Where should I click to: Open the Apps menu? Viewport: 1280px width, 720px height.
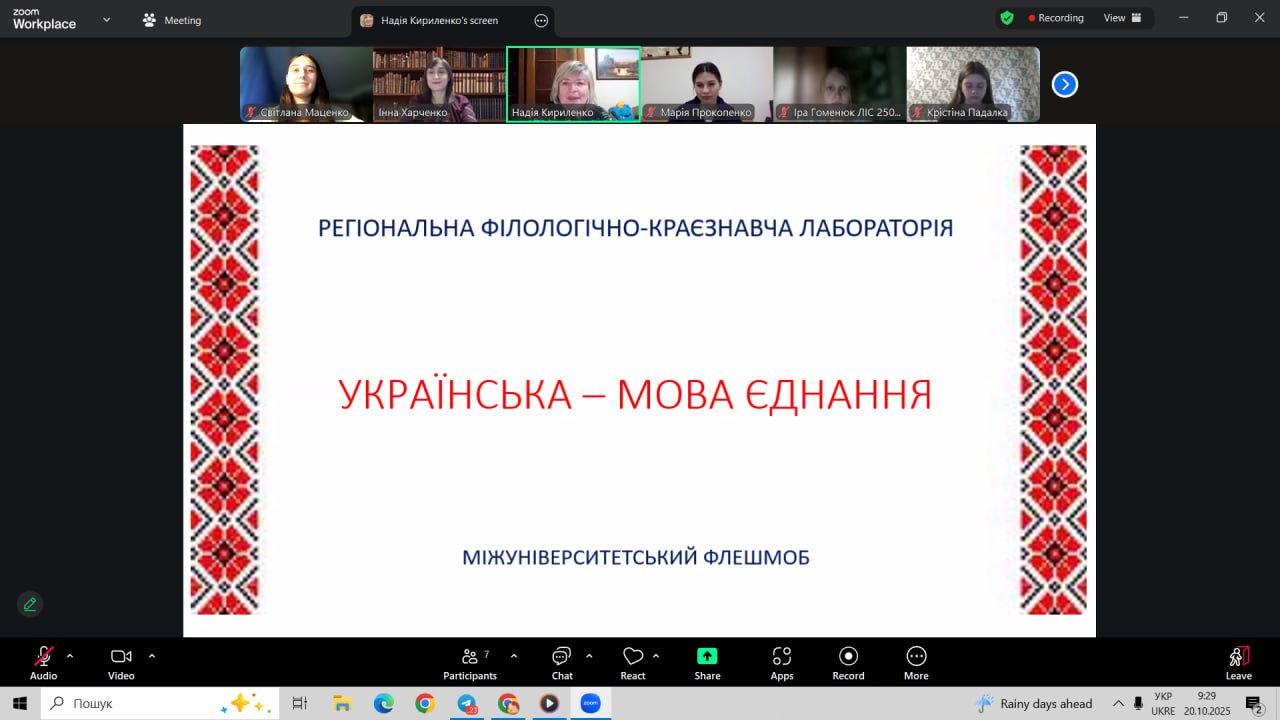pos(782,663)
